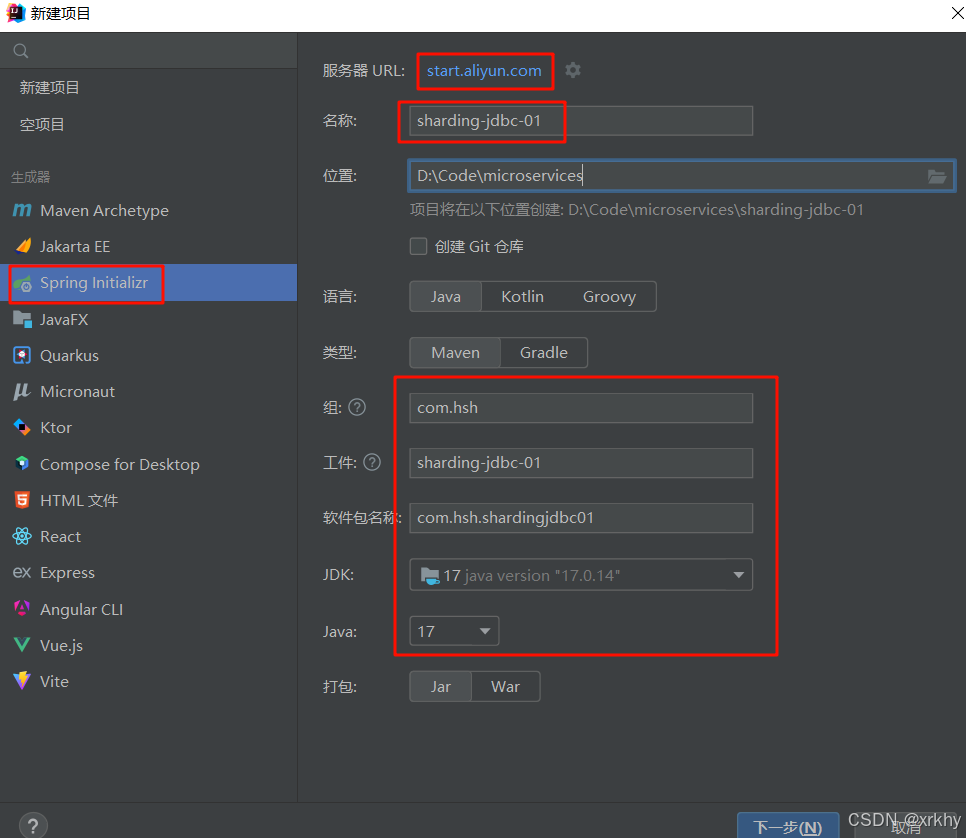Click the generator search box

coord(148,51)
